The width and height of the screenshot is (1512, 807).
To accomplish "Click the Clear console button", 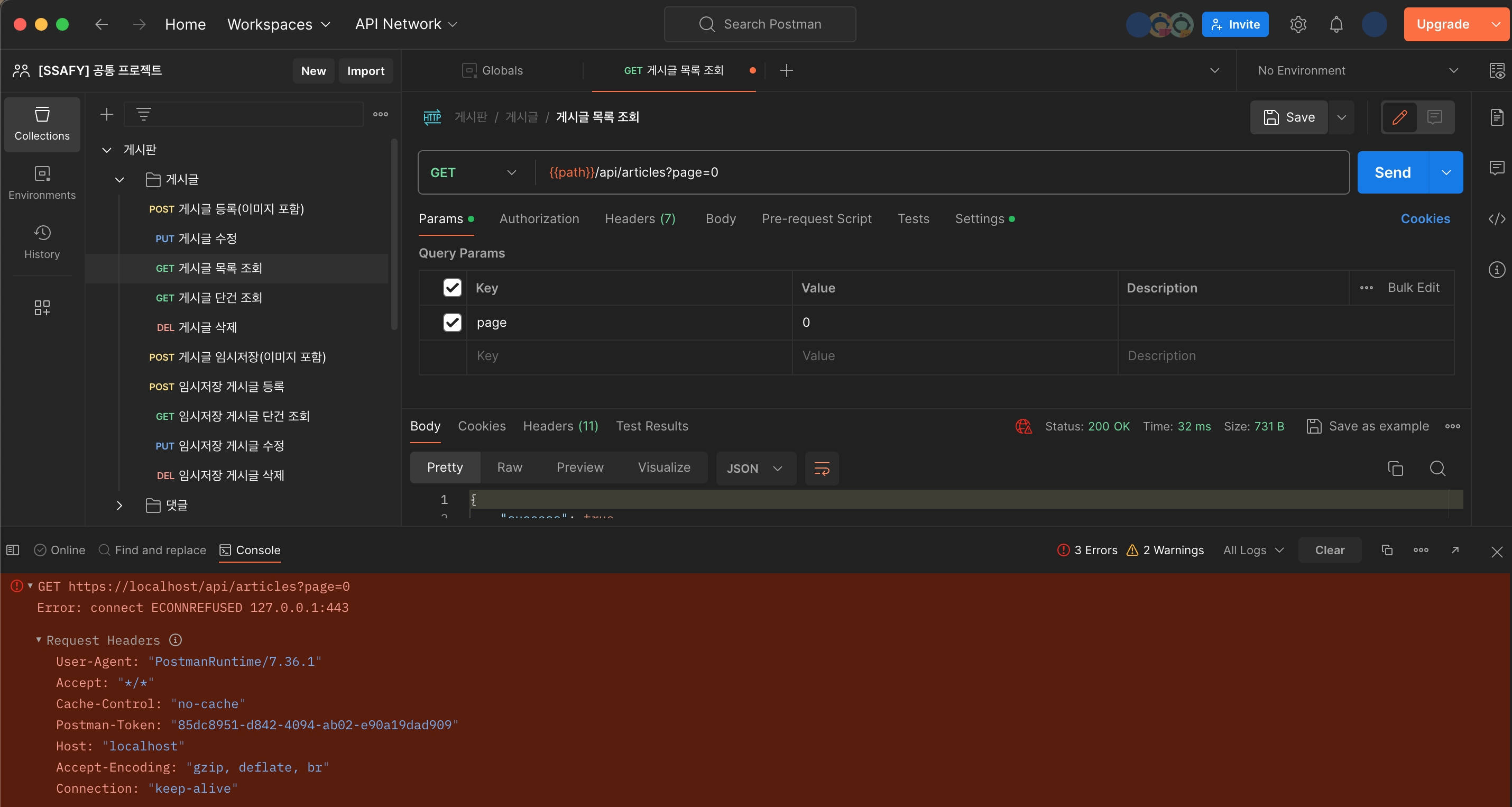I will pos(1329,550).
